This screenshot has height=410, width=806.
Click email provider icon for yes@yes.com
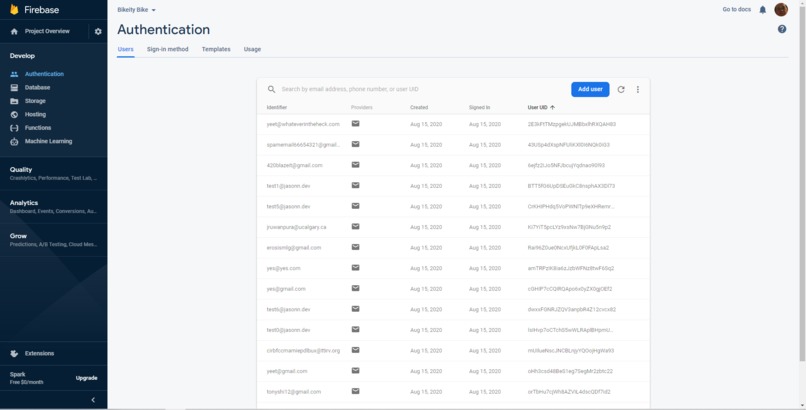(x=355, y=268)
